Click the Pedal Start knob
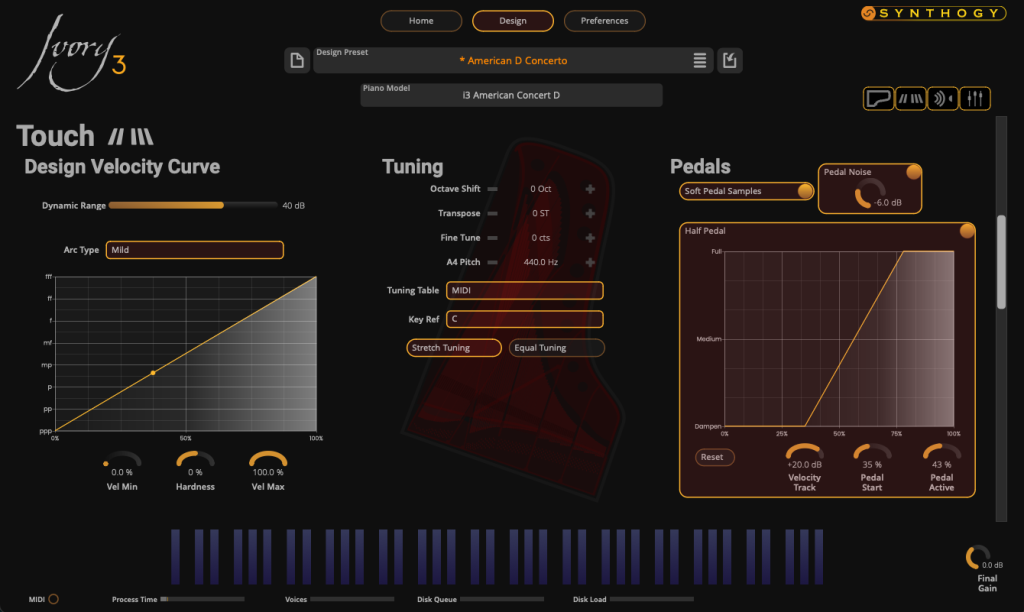The image size is (1024, 612). pos(872,452)
